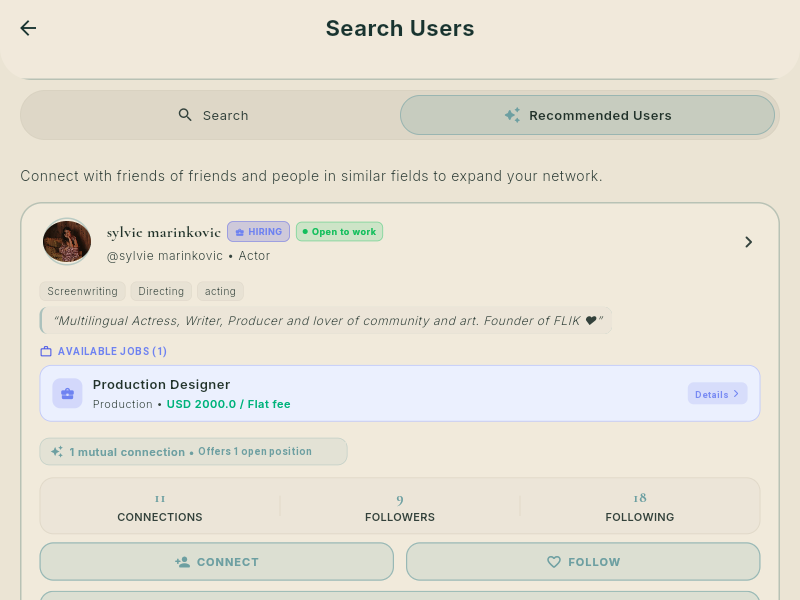The image size is (800, 600).
Task: Click the Production Designer job icon
Action: [x=67, y=393]
